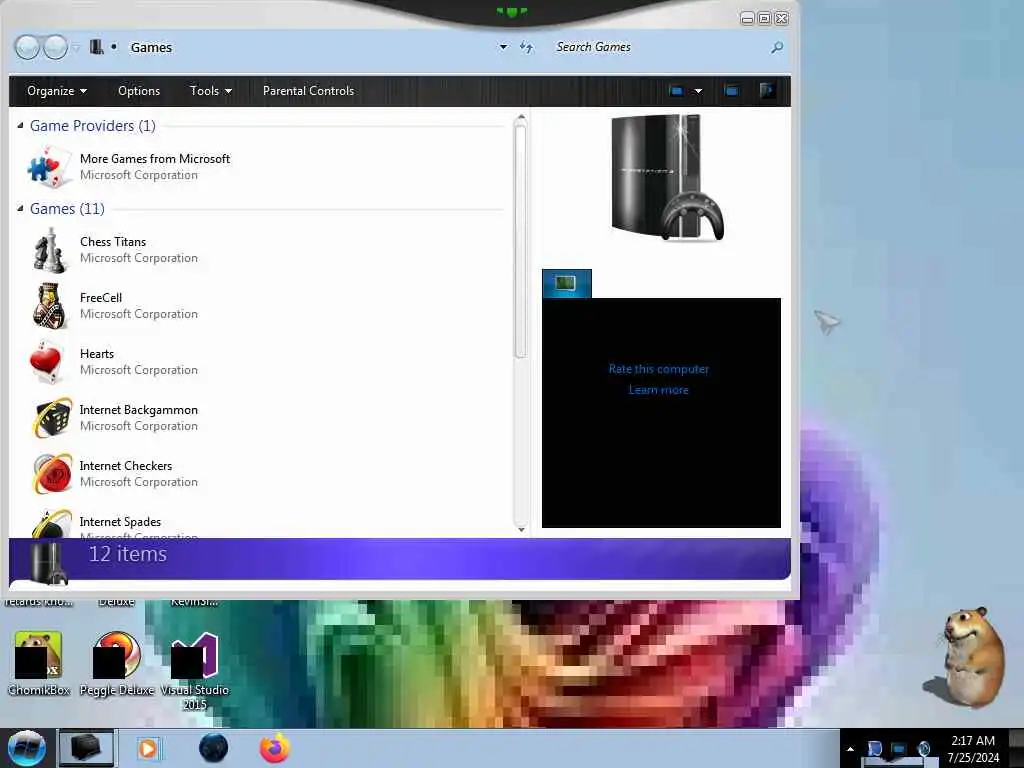1024x768 pixels.
Task: Click into the Search Games field
Action: (x=660, y=47)
